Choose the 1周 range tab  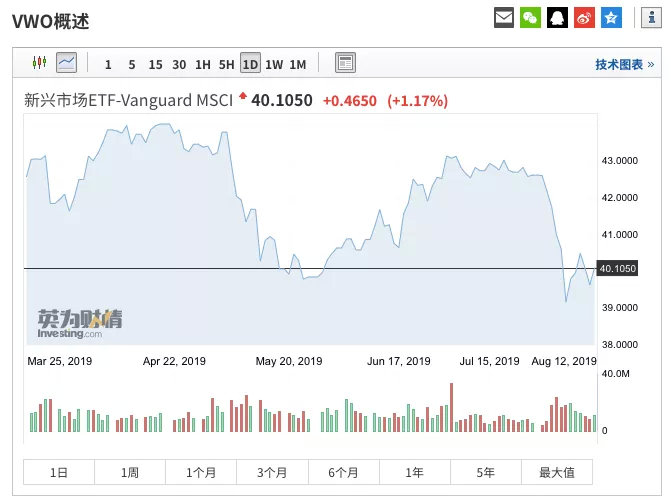(x=130, y=472)
